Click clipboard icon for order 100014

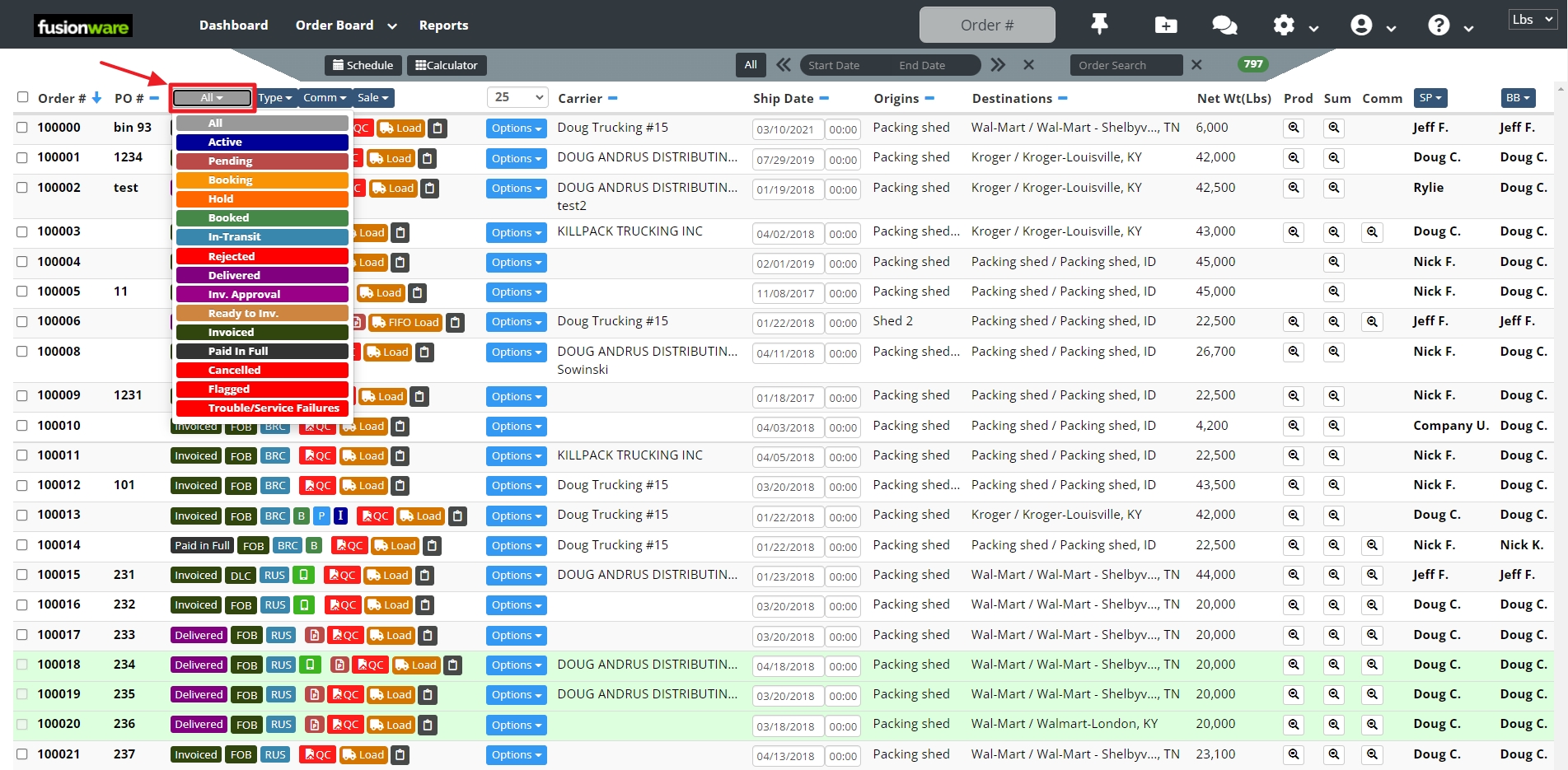point(433,545)
